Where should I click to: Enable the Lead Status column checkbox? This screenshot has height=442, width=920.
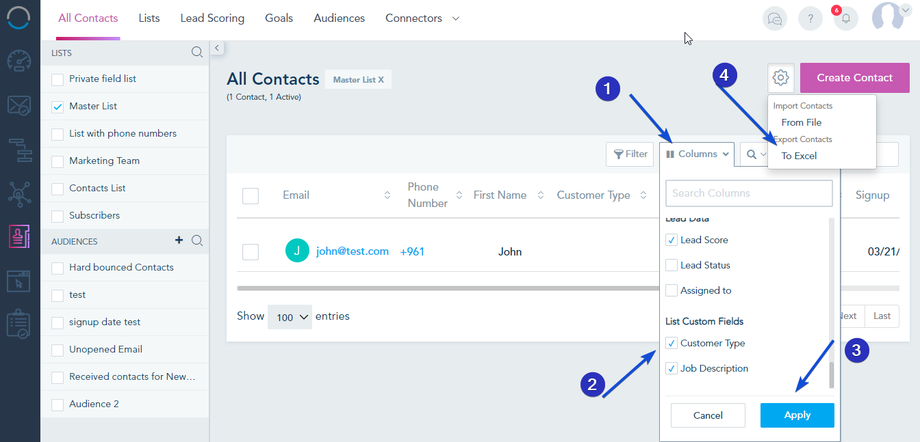click(x=671, y=265)
